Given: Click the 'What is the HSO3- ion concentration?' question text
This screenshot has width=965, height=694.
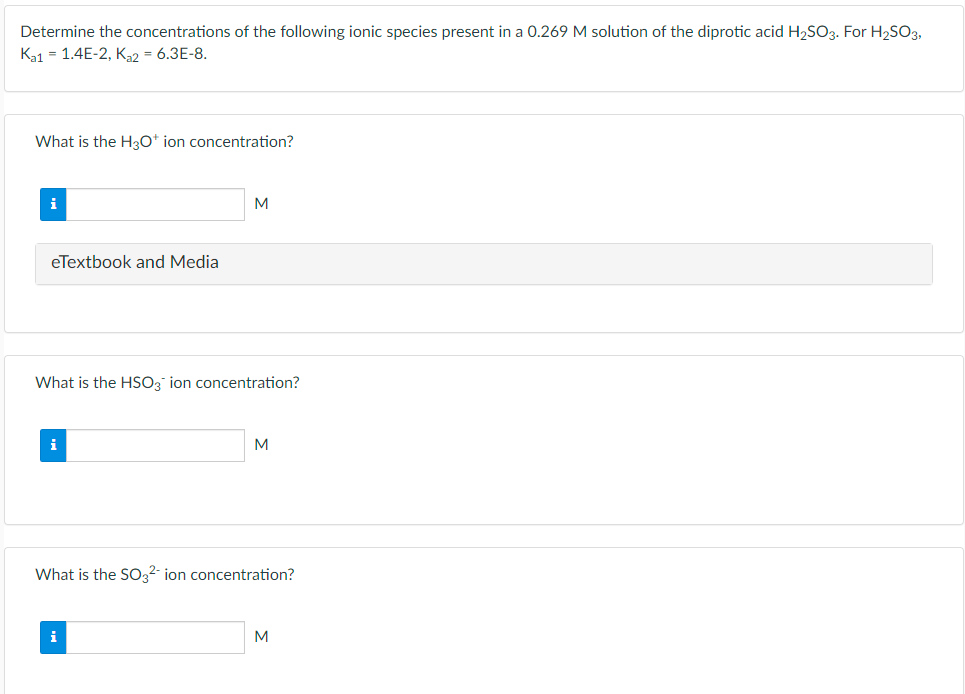Looking at the screenshot, I should [x=167, y=383].
